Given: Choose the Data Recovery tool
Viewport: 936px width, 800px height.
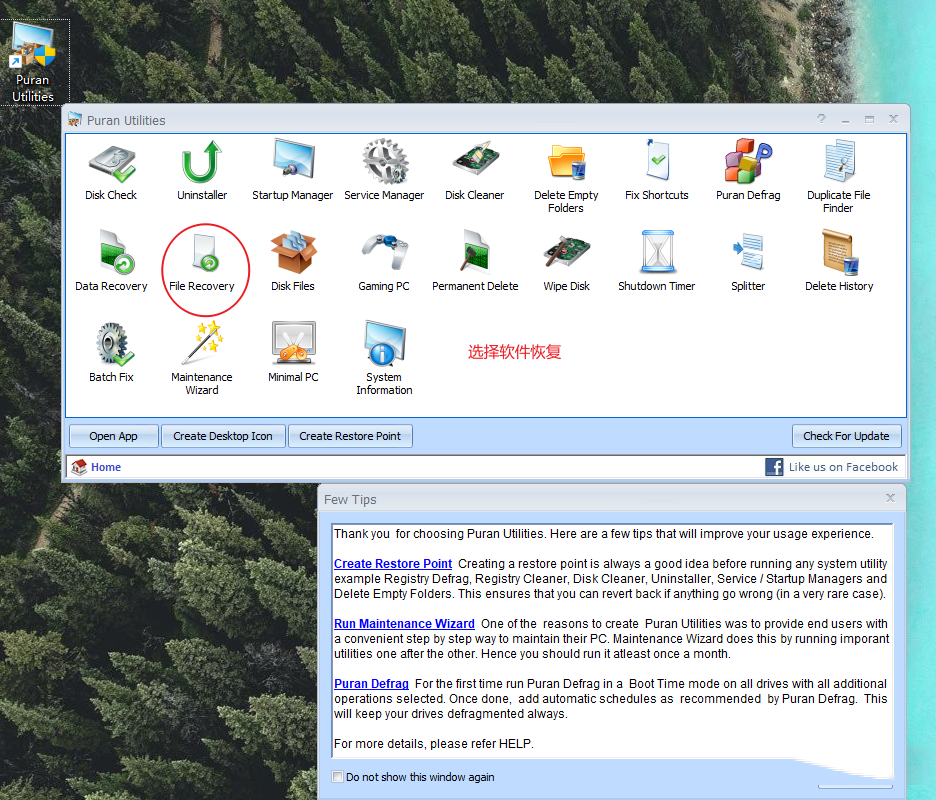Looking at the screenshot, I should point(111,261).
